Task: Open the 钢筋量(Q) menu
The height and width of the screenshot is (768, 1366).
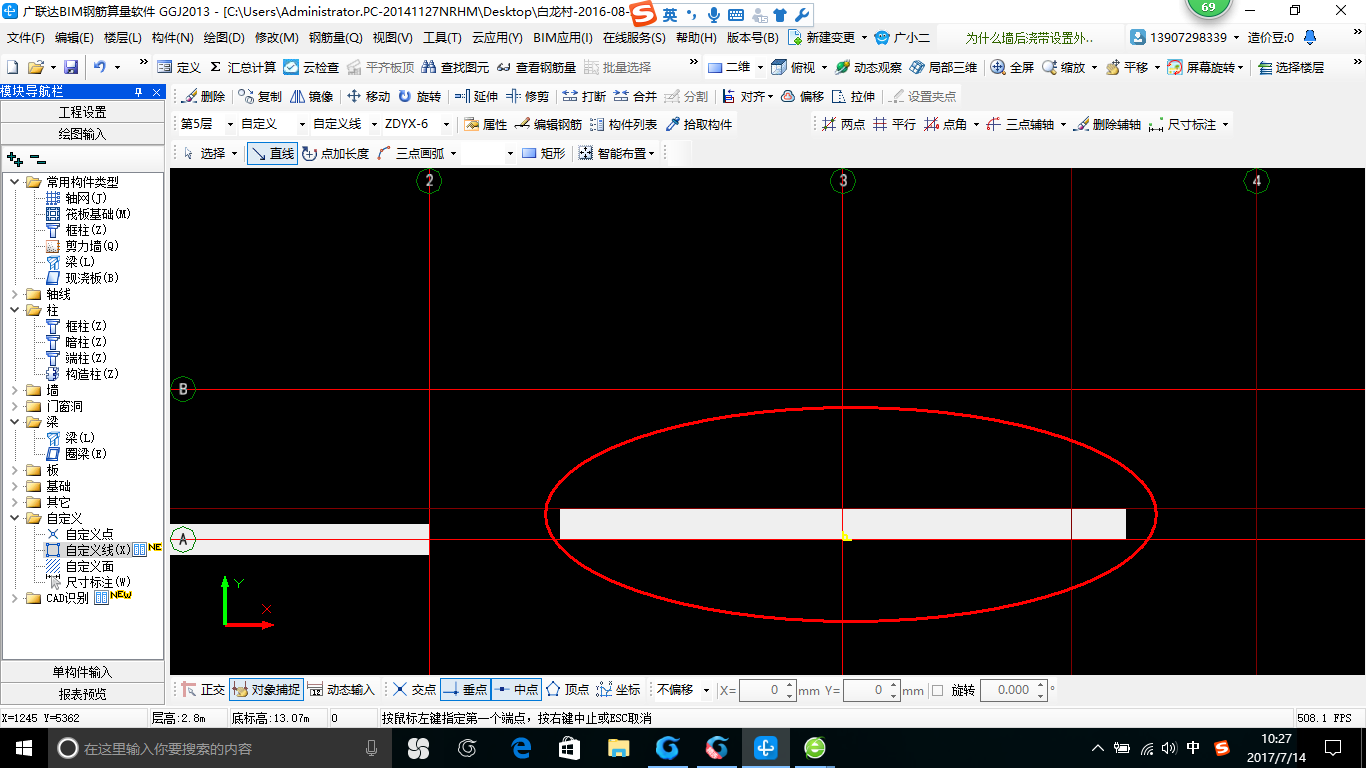Action: pos(335,38)
